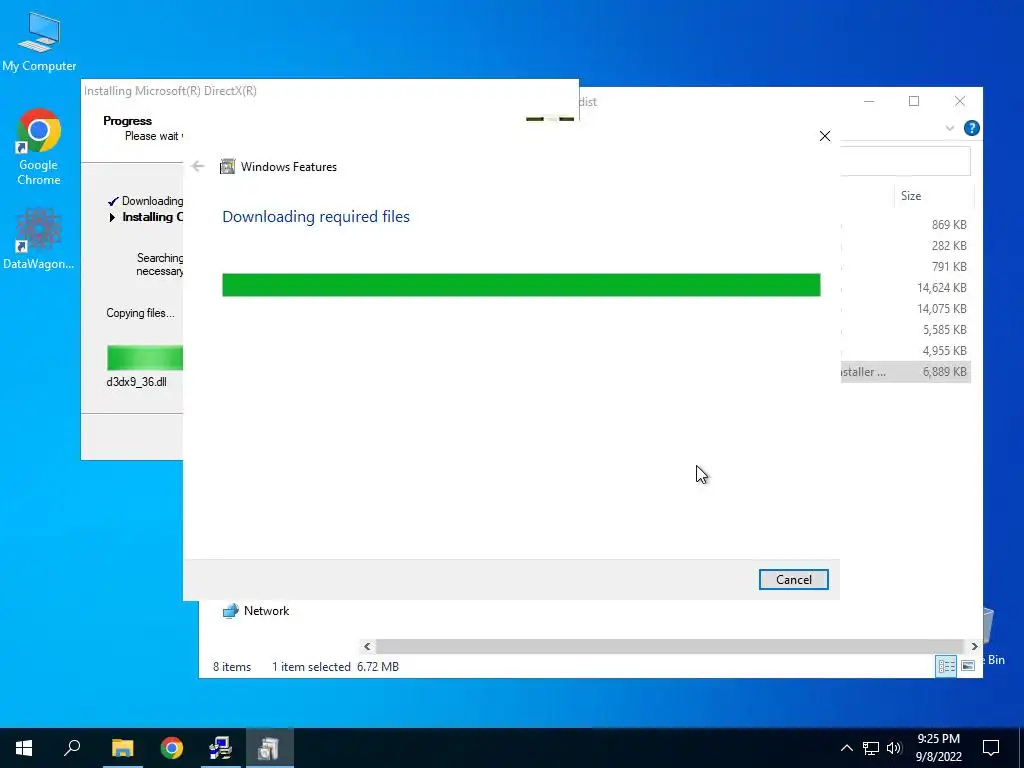Open Explorer help question mark icon
The width and height of the screenshot is (1024, 768).
pos(971,128)
